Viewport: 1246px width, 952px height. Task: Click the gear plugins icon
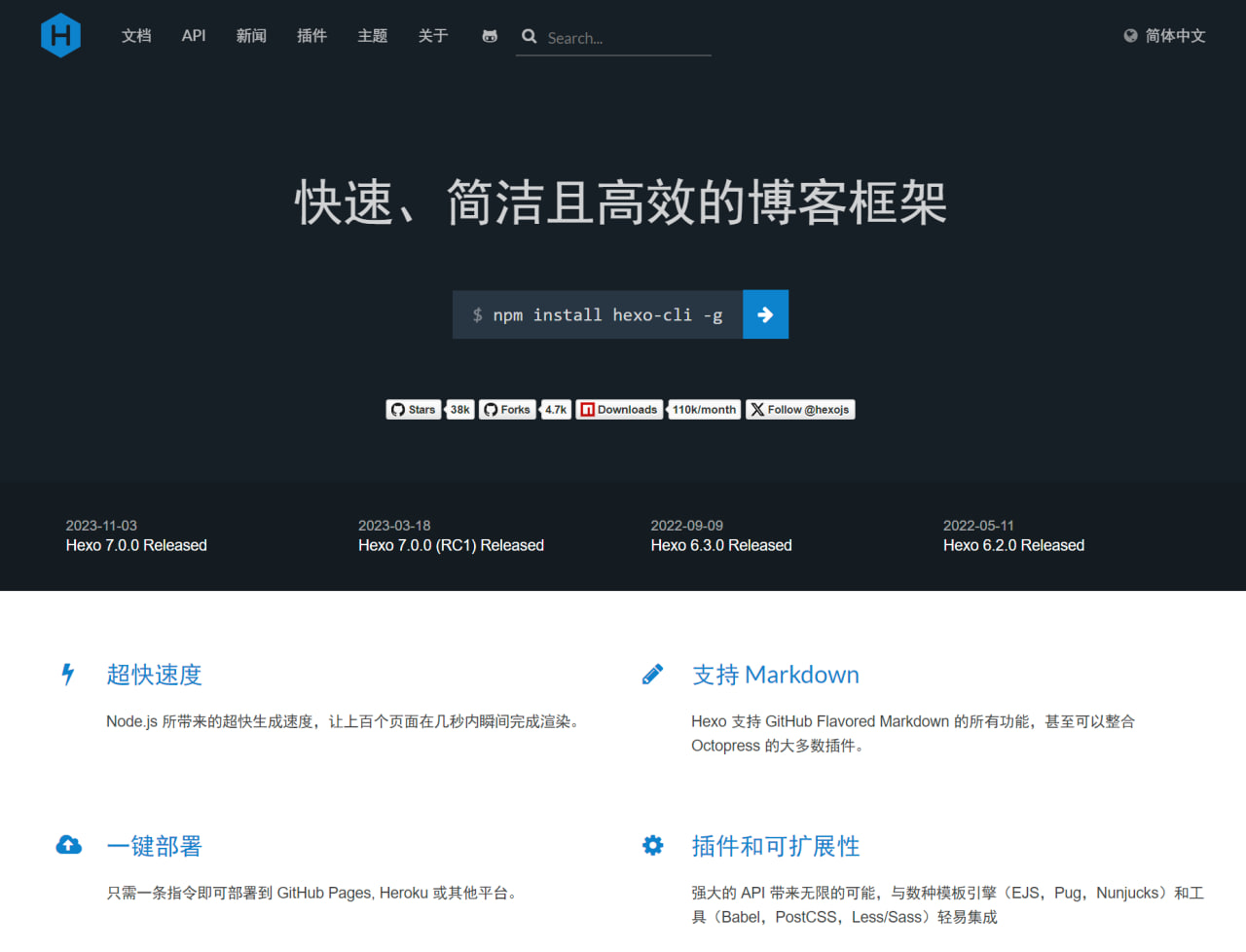tap(652, 845)
